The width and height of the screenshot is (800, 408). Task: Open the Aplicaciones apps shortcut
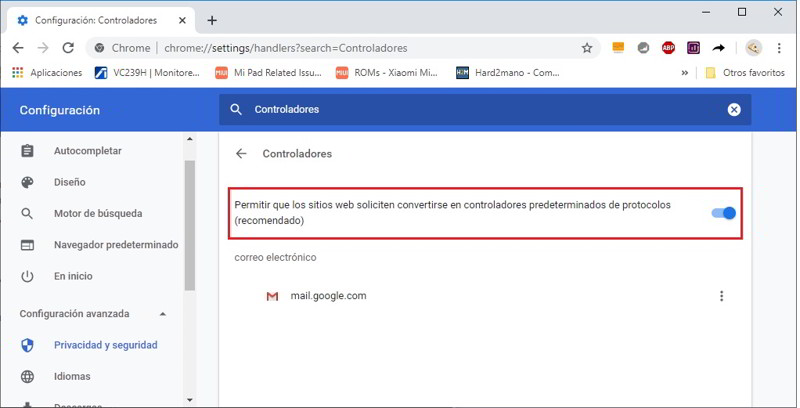click(x=47, y=73)
